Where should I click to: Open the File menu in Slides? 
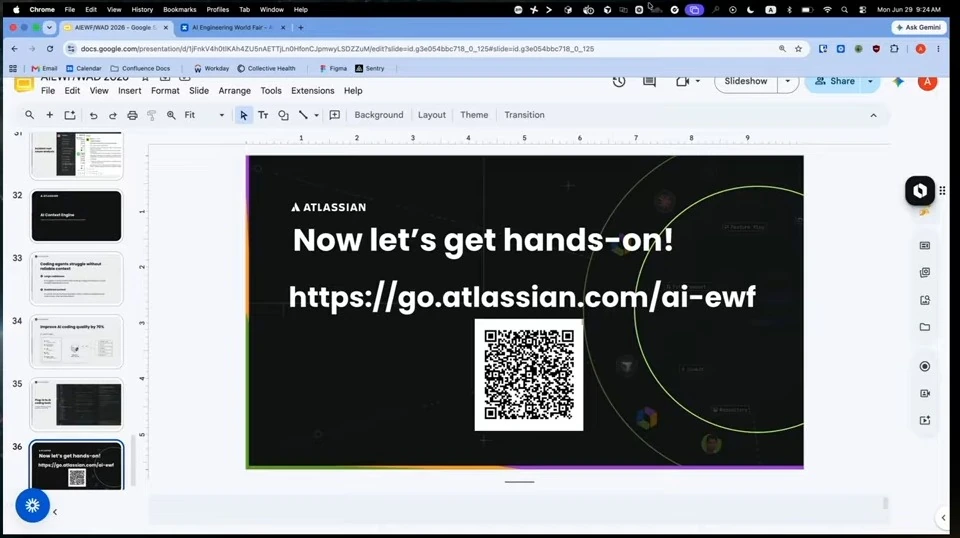pos(48,91)
